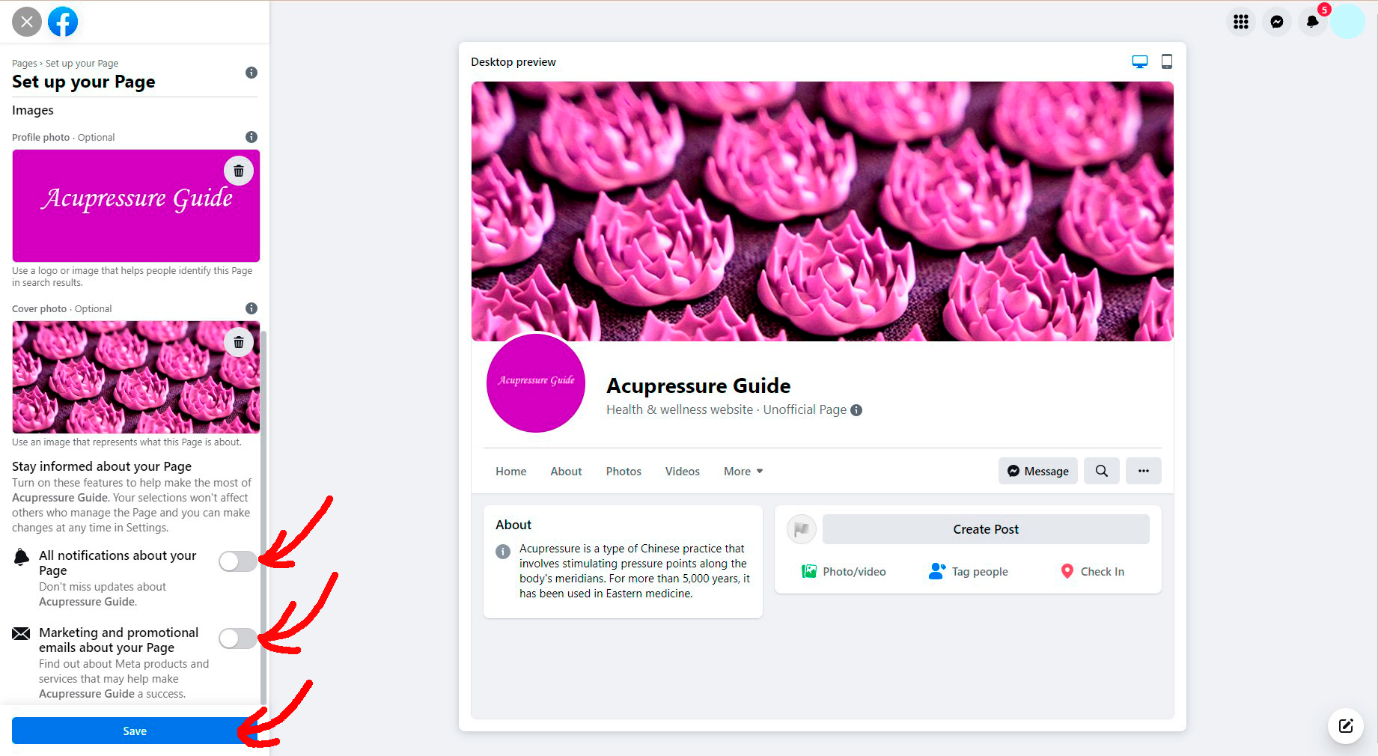The height and width of the screenshot is (756, 1378).
Task: Click the left panel scrollbar
Action: [263, 515]
